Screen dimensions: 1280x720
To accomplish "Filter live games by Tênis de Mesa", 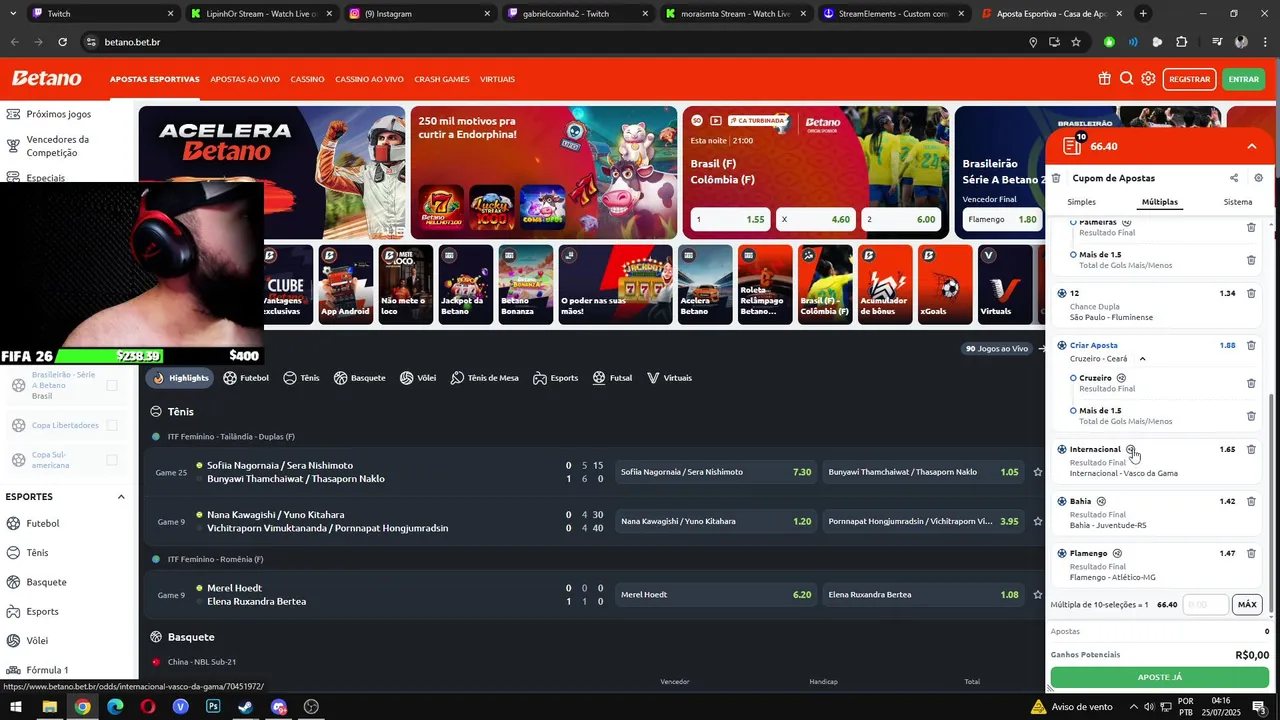I will click(485, 378).
